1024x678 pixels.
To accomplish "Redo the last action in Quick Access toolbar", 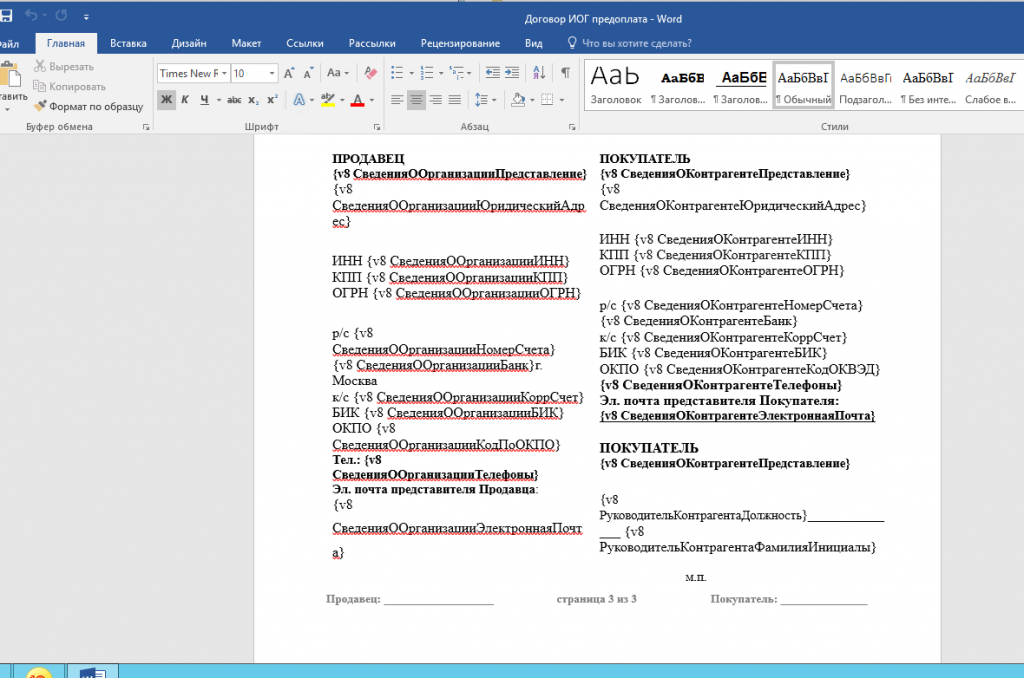I will 61,15.
